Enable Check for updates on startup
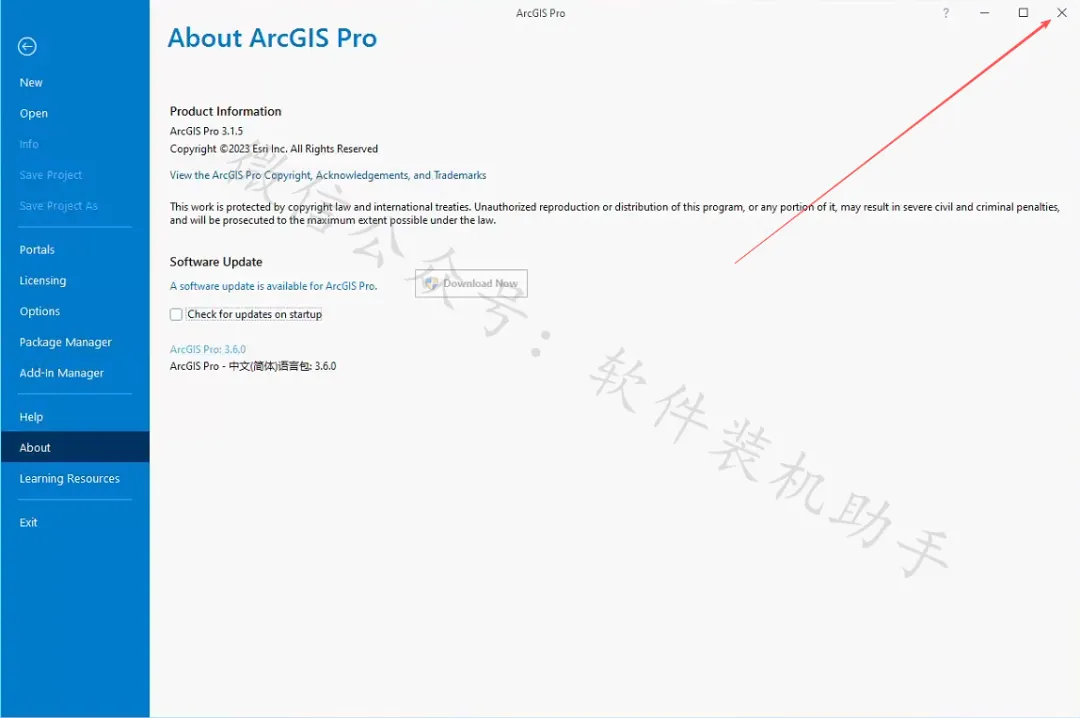Viewport: 1080px width, 718px height. click(176, 314)
